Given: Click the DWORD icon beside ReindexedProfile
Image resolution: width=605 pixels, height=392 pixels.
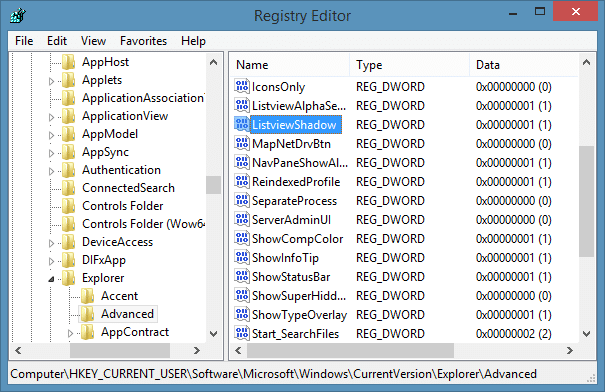Looking at the screenshot, I should coord(242,181).
